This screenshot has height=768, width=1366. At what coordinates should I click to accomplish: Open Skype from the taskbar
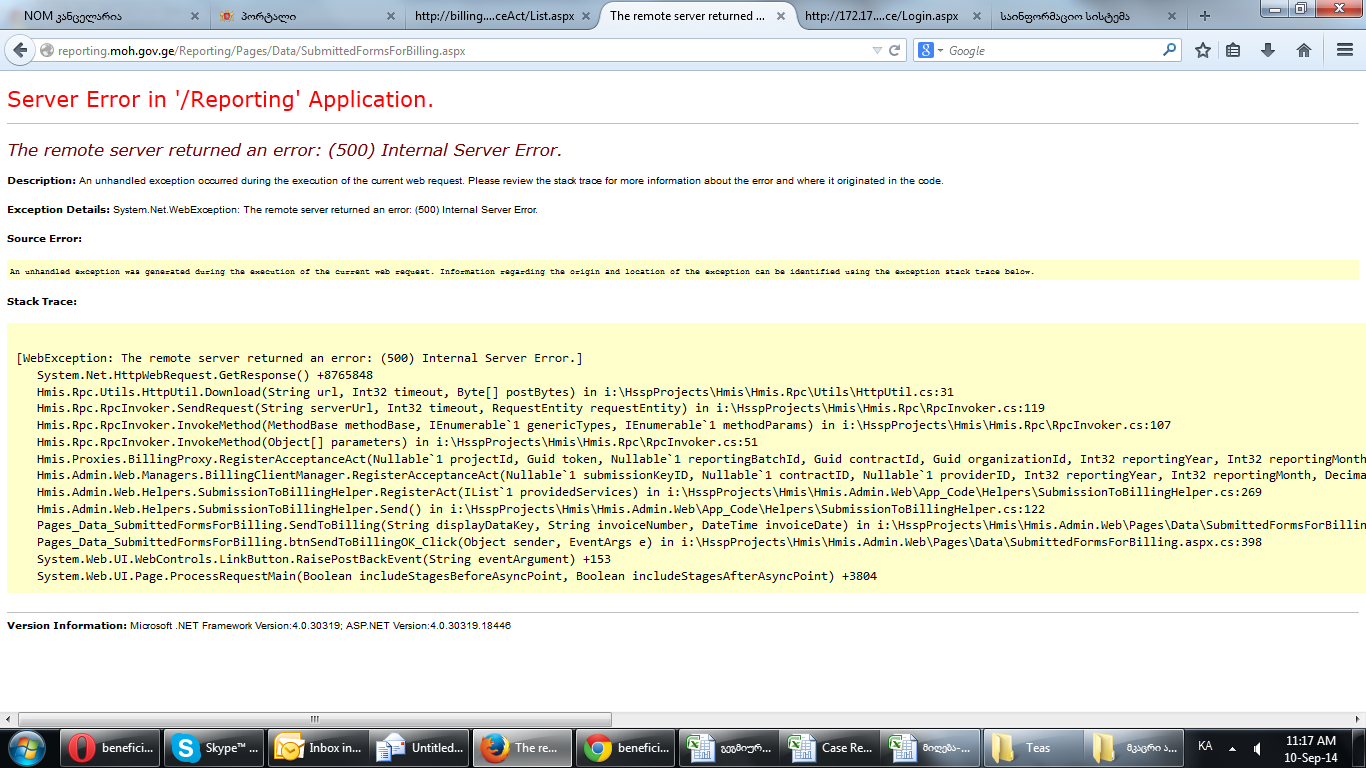click(216, 748)
